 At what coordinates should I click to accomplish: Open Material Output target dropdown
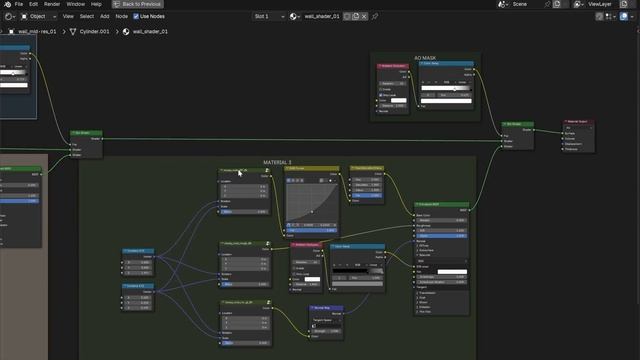coord(579,128)
